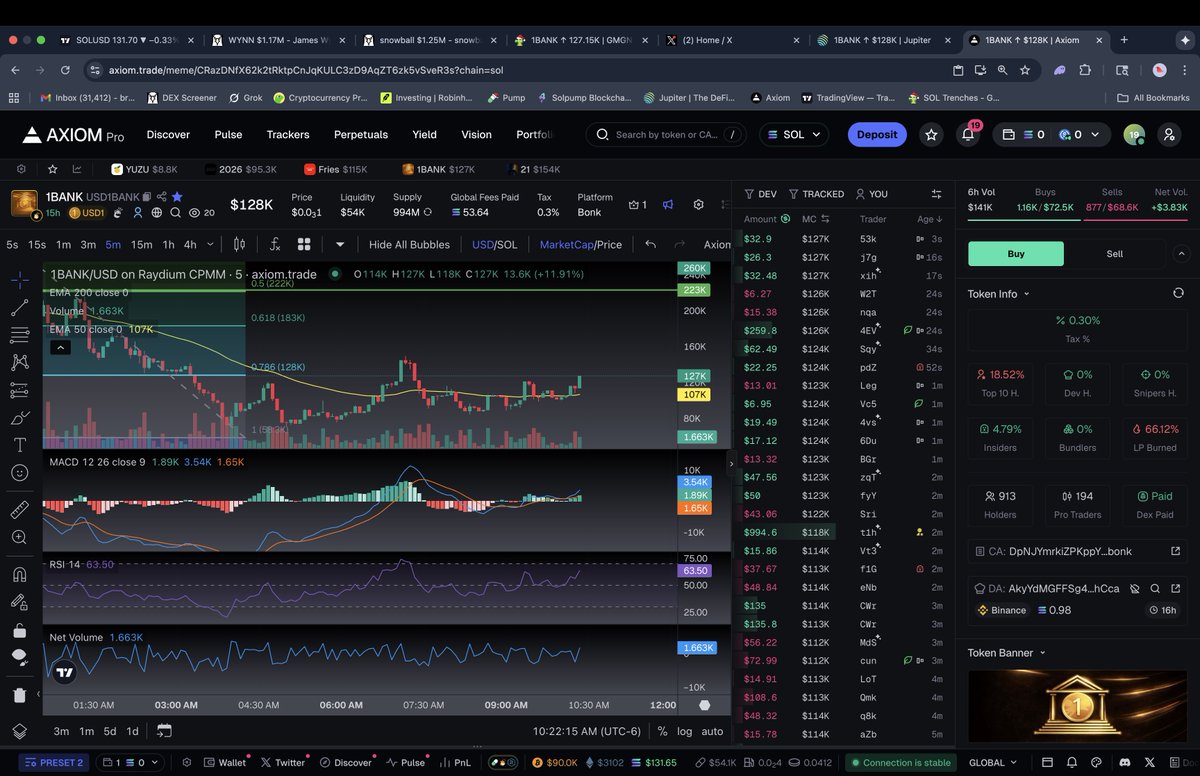Viewport: 1200px width, 776px height.
Task: Open PRESET 2 in bottom bar
Action: (x=53, y=762)
